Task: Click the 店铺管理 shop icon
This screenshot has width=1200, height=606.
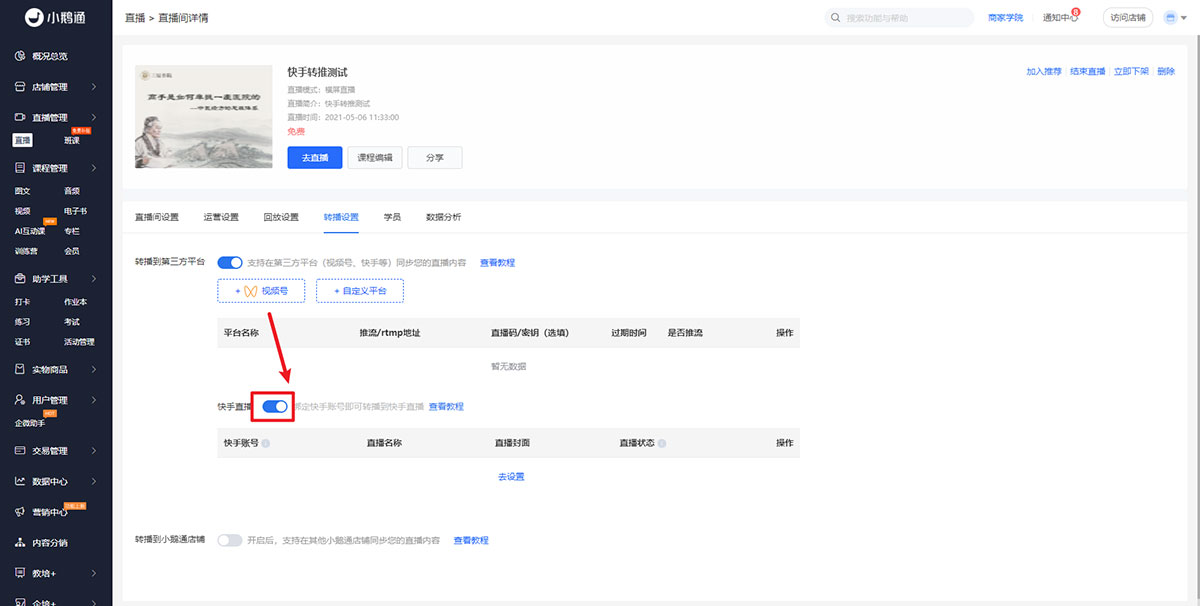Action: click(20, 87)
